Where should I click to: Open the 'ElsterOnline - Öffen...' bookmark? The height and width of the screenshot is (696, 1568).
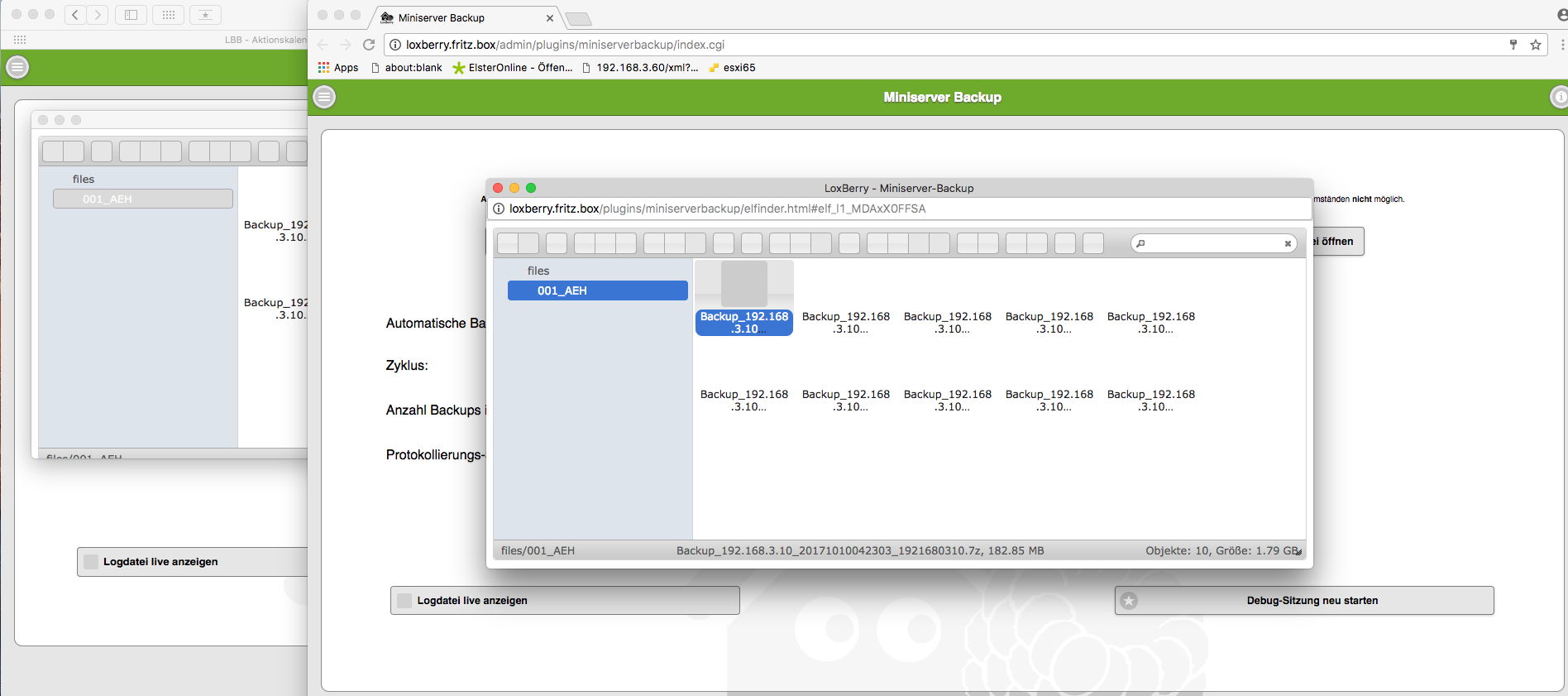[513, 68]
